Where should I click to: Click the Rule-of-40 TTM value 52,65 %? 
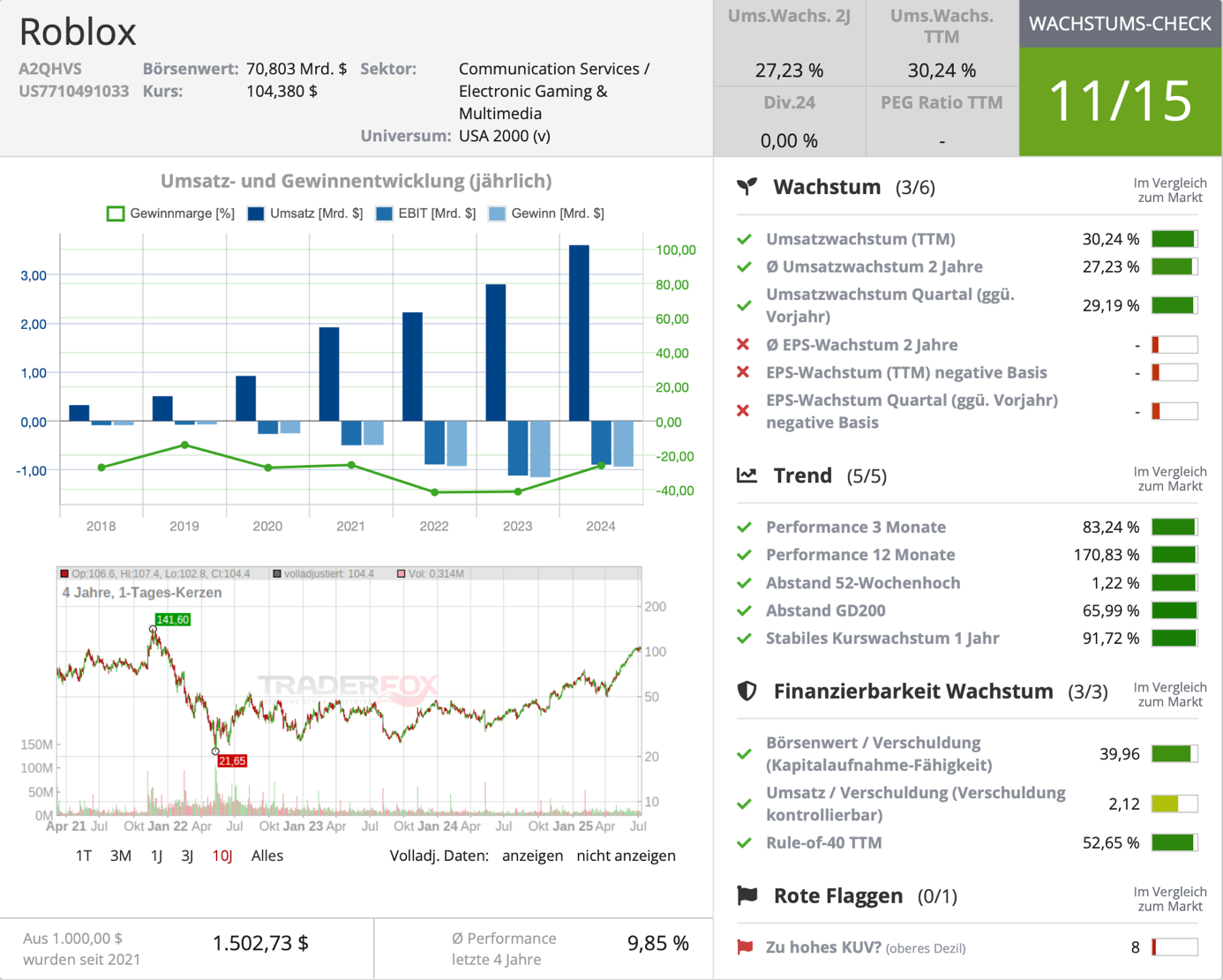(1111, 842)
